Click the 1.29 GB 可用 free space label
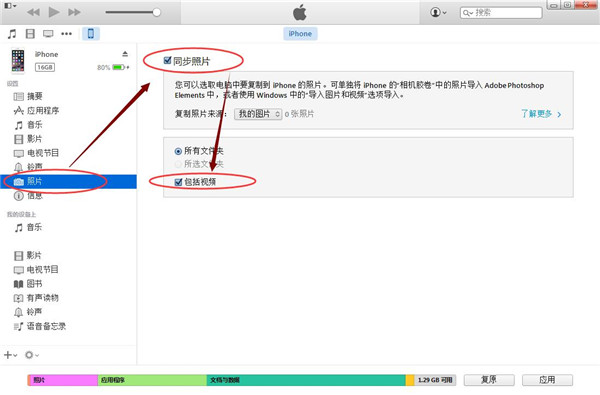This screenshot has width=600, height=395. click(x=435, y=380)
